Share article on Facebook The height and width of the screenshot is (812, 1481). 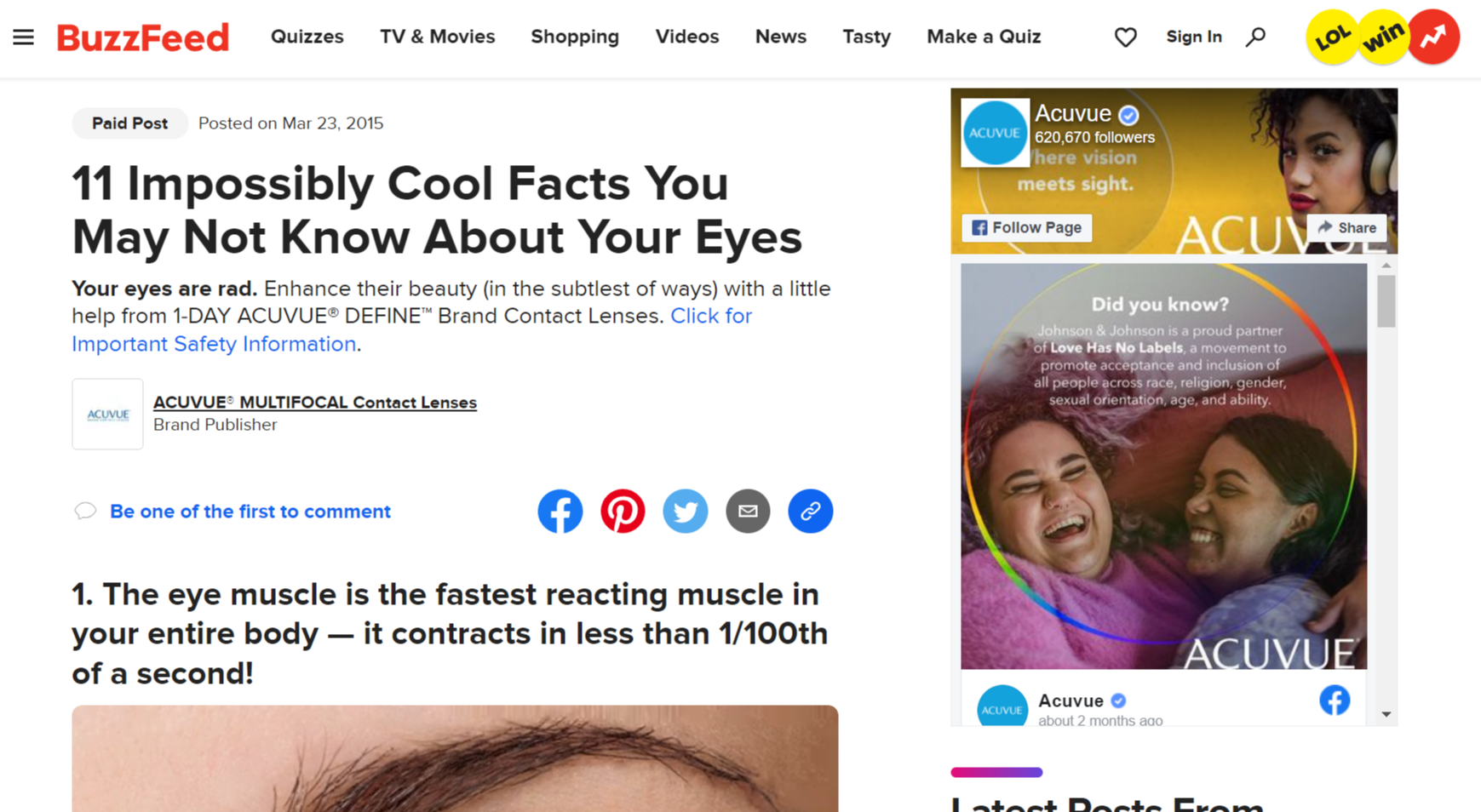[560, 512]
